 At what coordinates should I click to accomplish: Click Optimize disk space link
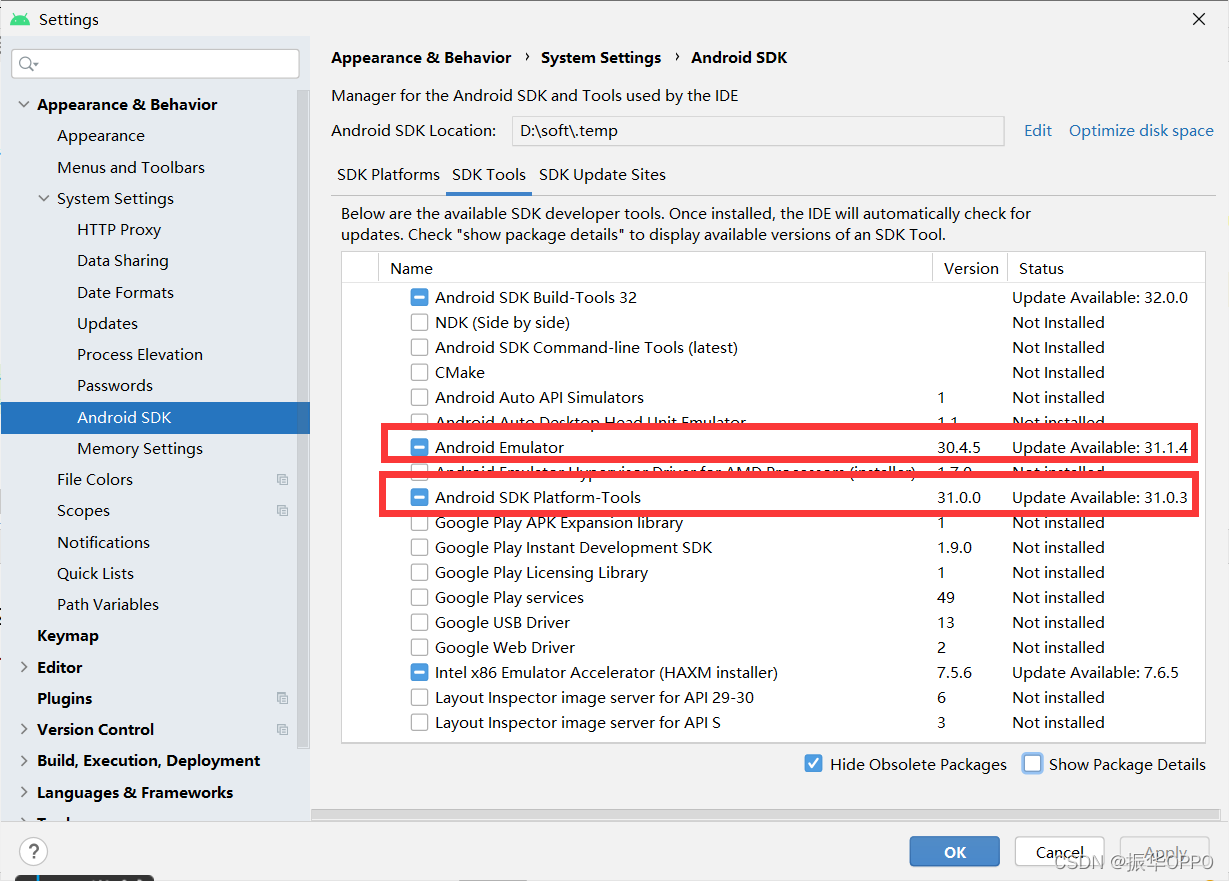pos(1141,130)
